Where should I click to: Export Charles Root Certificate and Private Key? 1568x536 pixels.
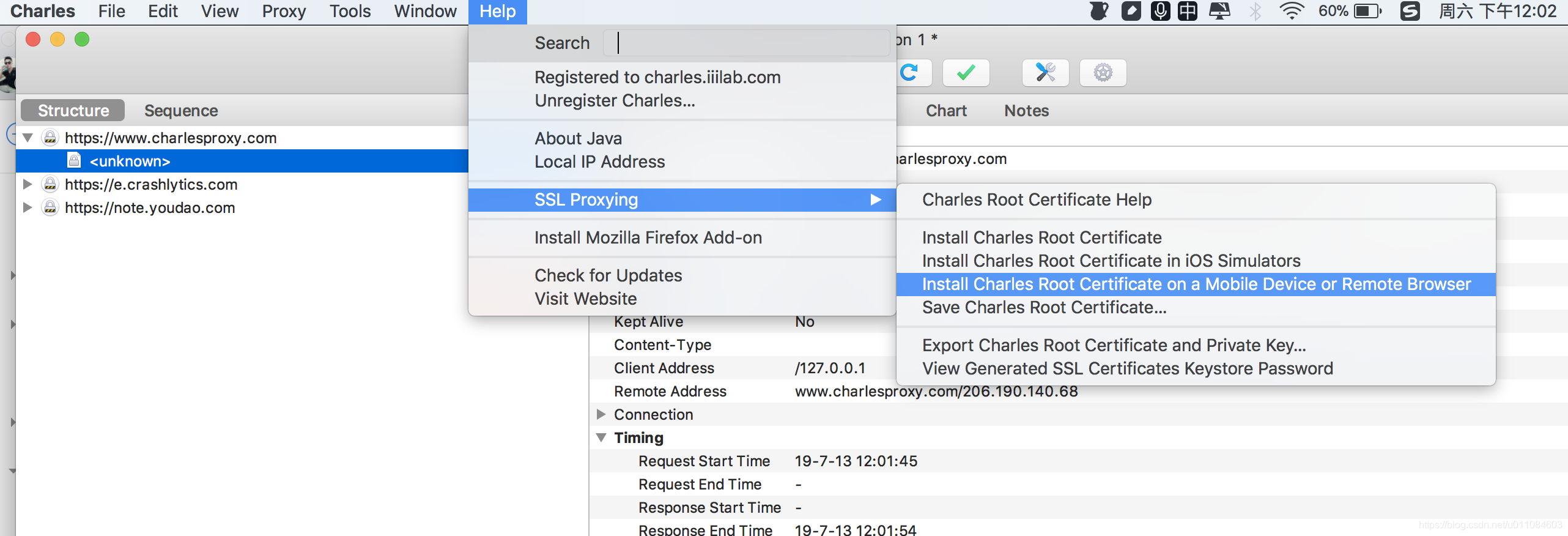(1196, 345)
